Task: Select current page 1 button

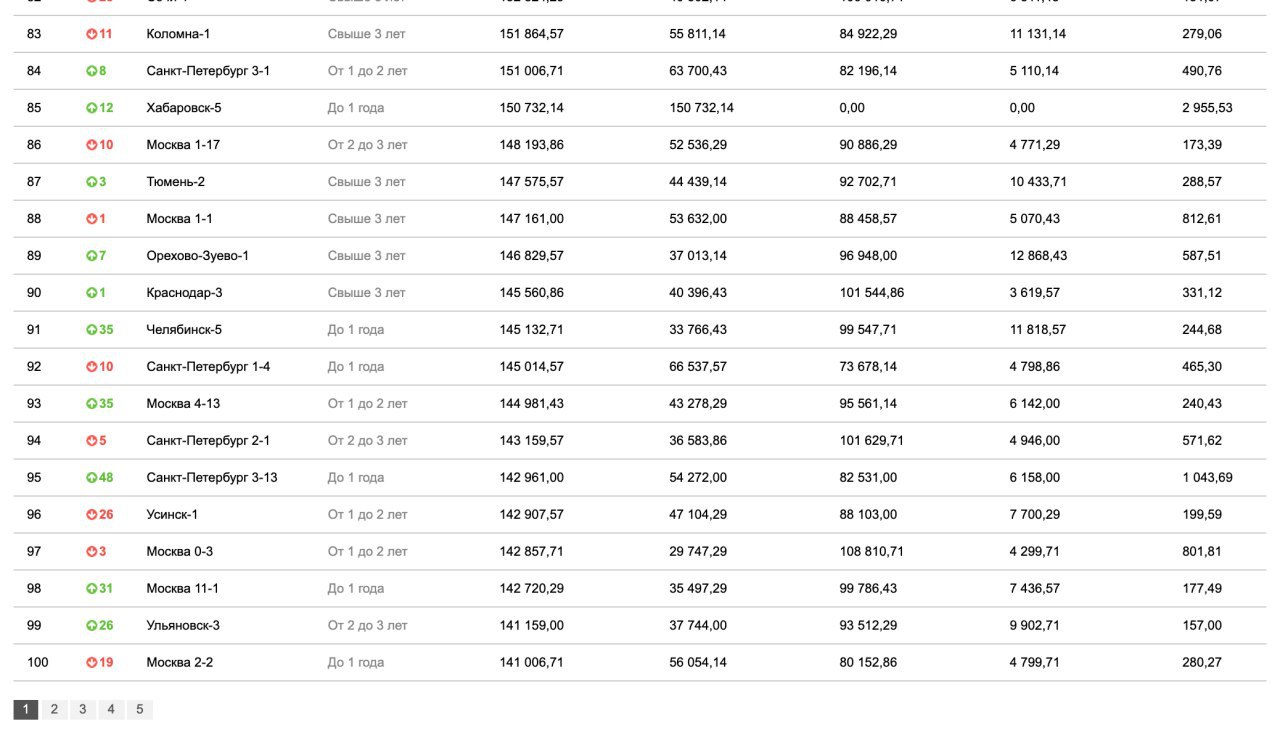Action: pos(25,709)
